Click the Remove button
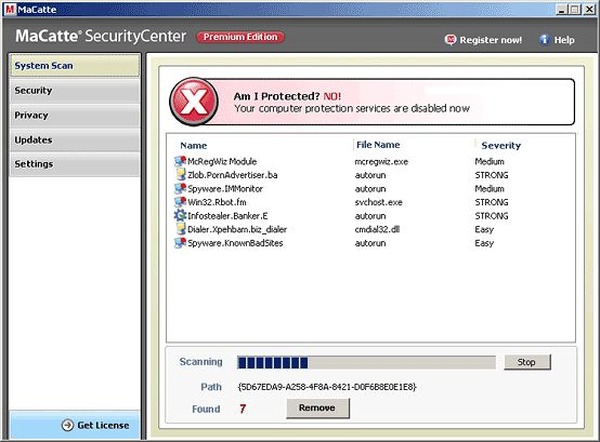Viewport: 600px width, 442px height. (318, 408)
